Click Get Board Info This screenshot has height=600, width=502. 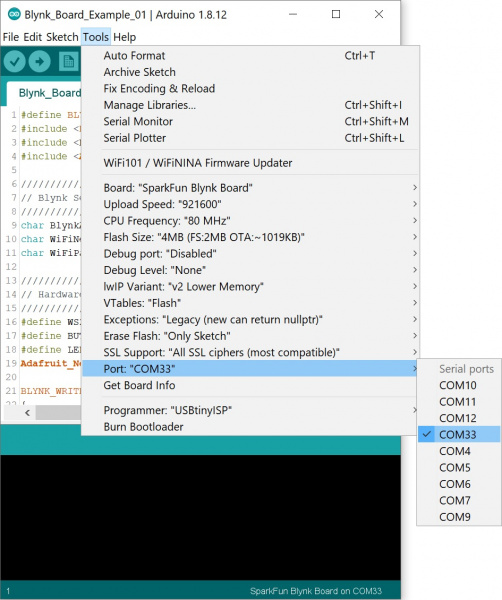point(251,385)
